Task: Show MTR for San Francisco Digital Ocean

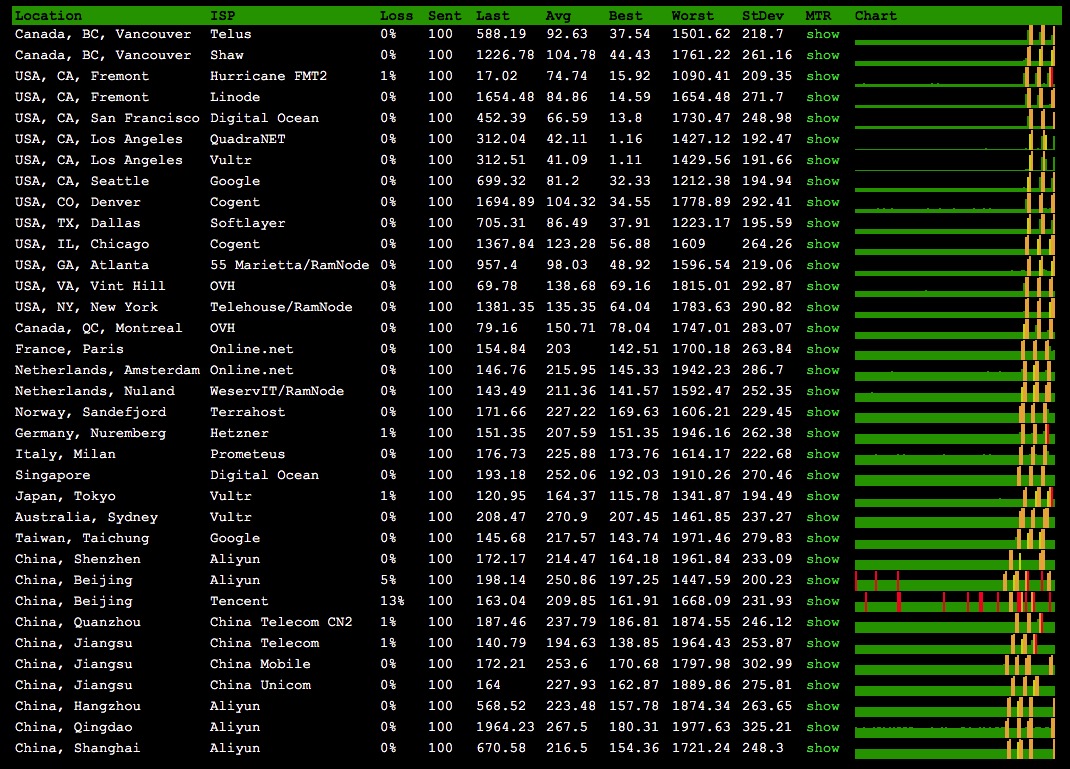Action: [x=823, y=118]
